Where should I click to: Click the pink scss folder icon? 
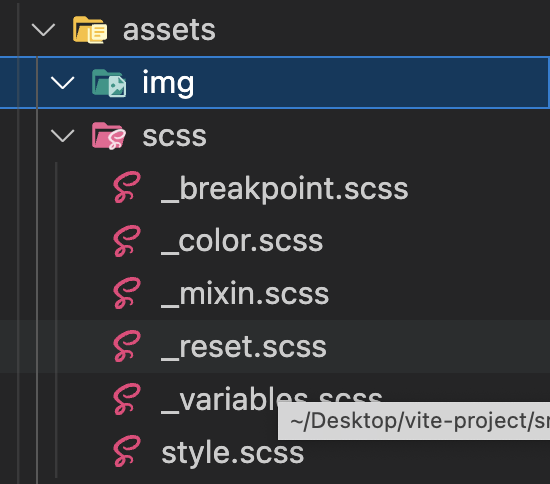click(x=109, y=136)
